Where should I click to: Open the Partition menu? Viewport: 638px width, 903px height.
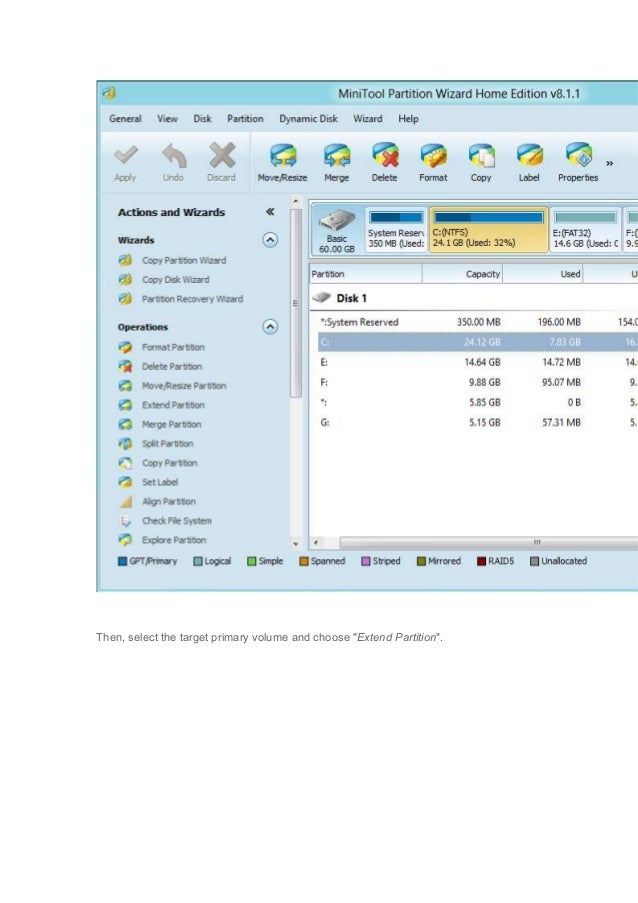pyautogui.click(x=245, y=119)
